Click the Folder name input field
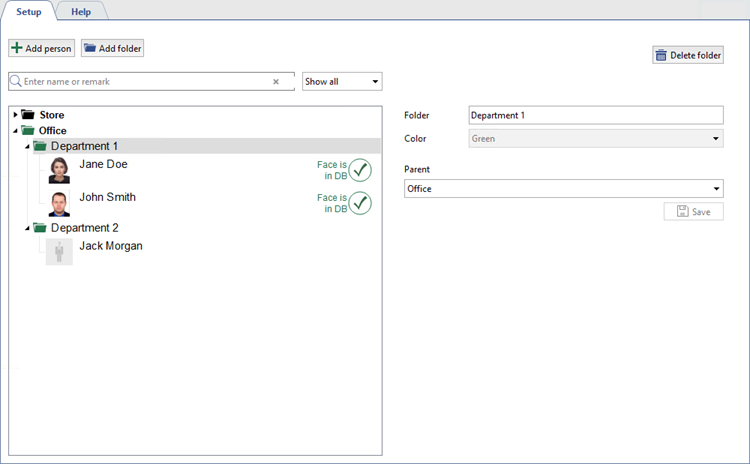750x464 pixels. pos(595,115)
